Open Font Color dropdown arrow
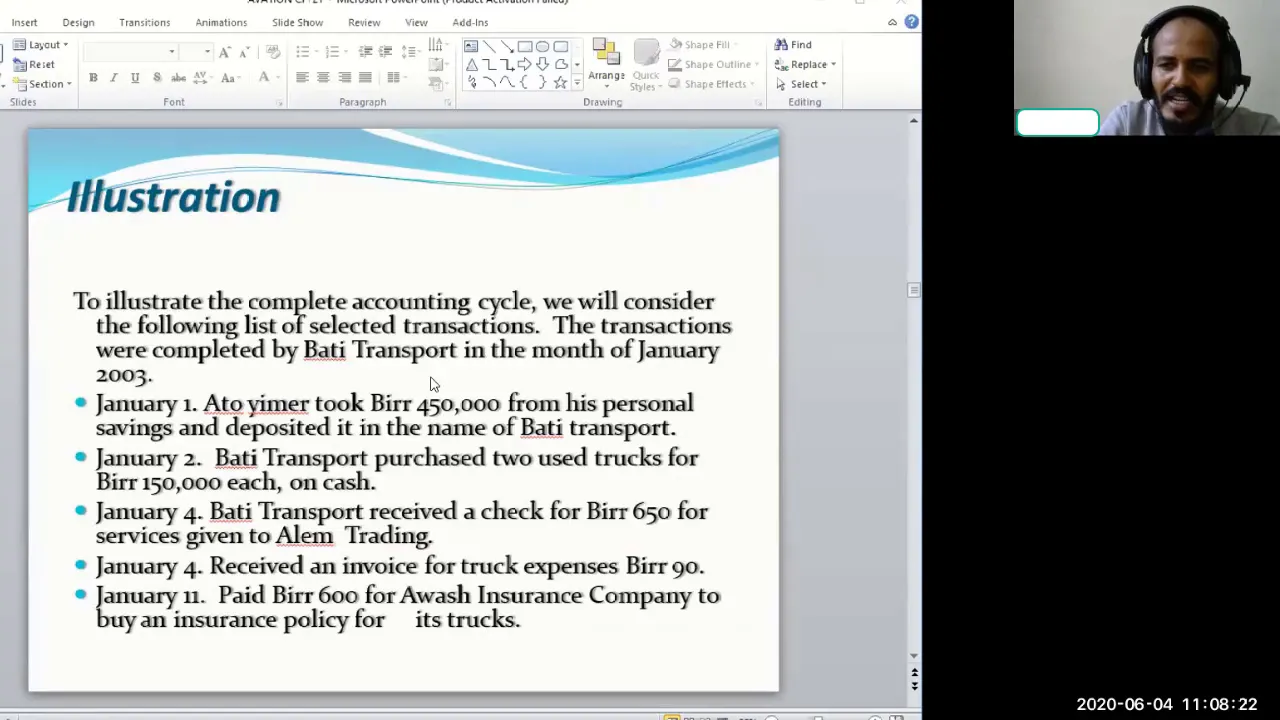 click(x=278, y=77)
